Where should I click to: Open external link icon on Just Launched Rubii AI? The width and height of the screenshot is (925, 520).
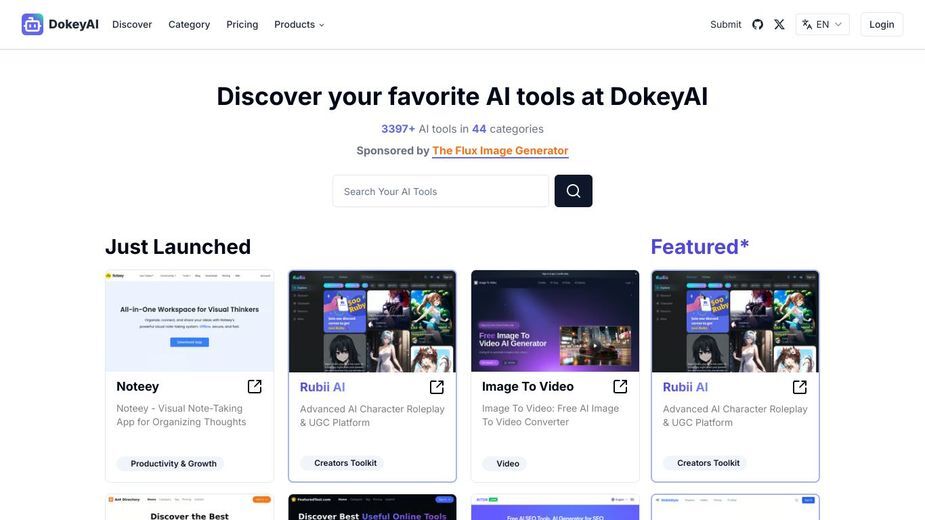coord(437,387)
